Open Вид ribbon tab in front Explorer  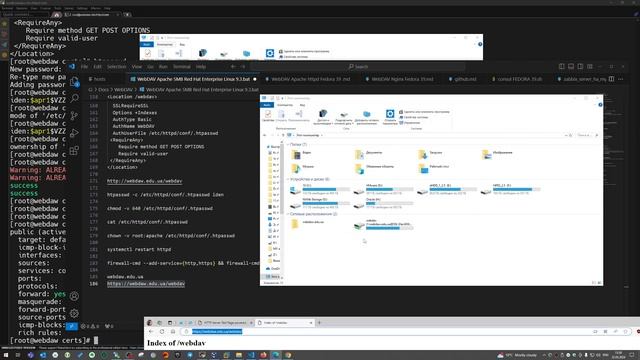(x=302, y=105)
